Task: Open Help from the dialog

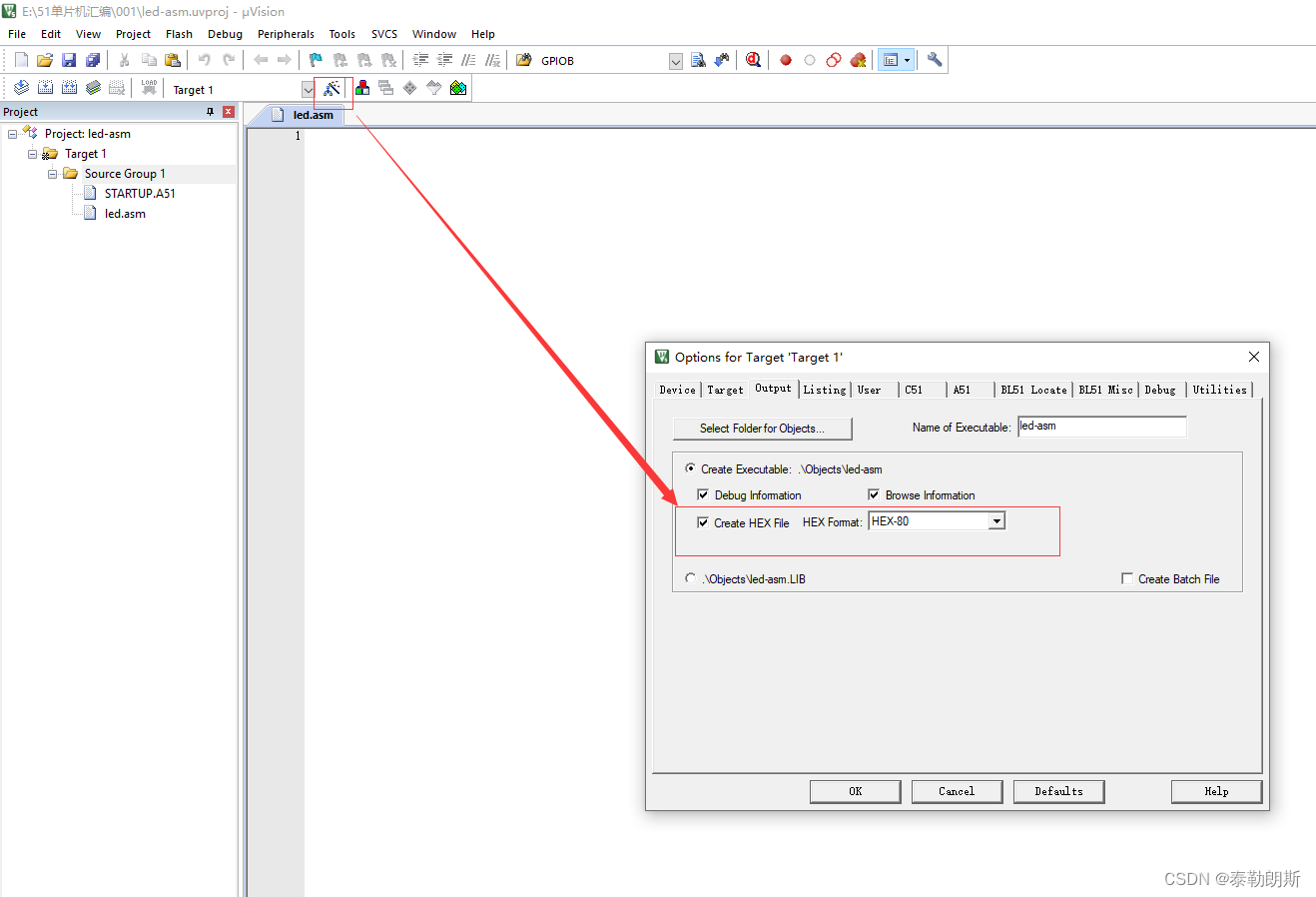Action: click(x=1216, y=791)
